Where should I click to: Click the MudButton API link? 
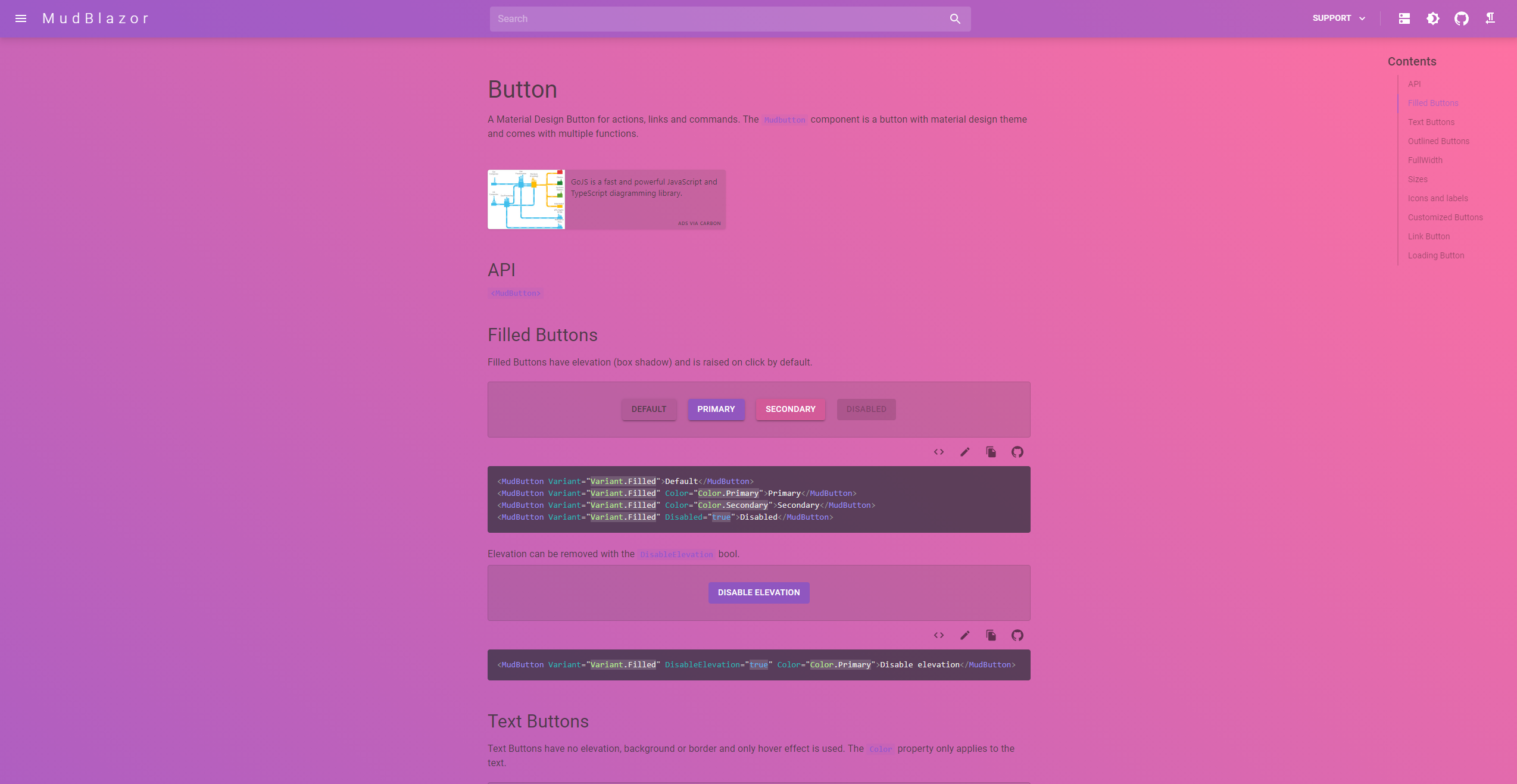point(516,293)
